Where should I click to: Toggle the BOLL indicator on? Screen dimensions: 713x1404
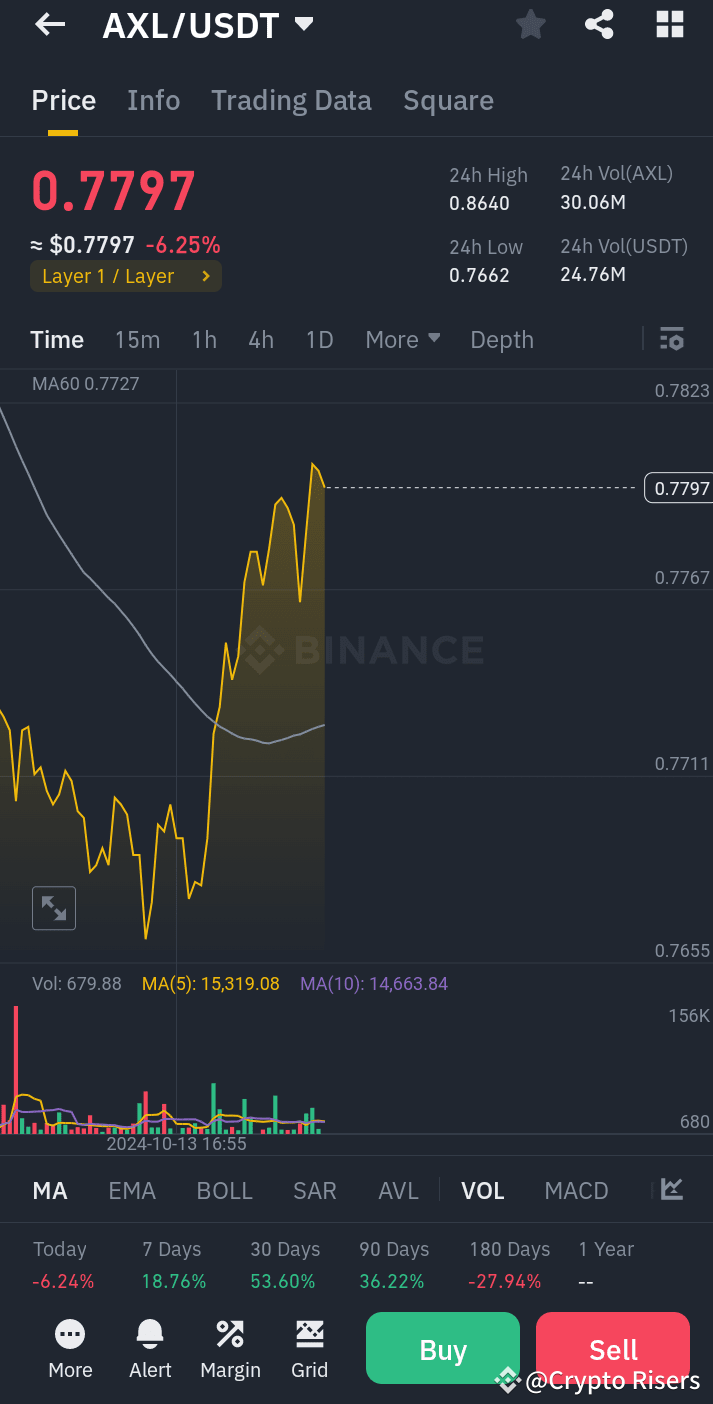[x=224, y=1190]
